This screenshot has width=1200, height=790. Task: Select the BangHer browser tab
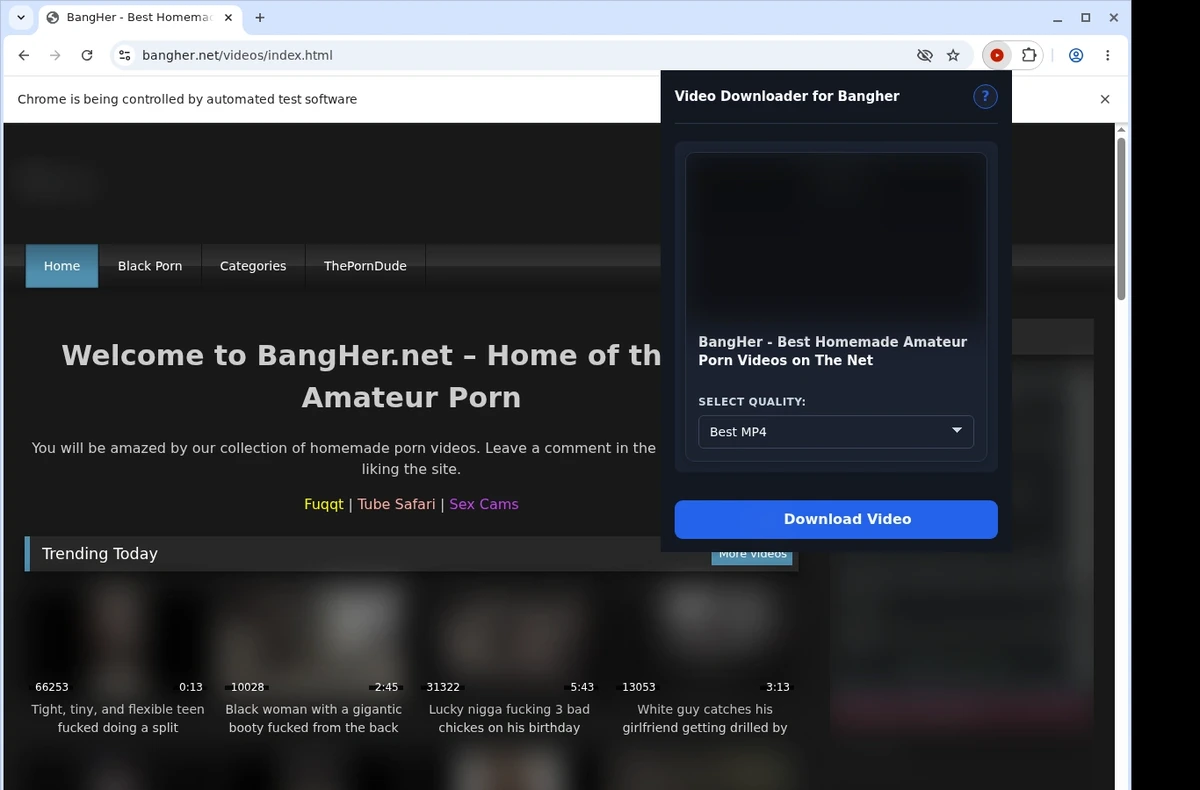tap(138, 17)
